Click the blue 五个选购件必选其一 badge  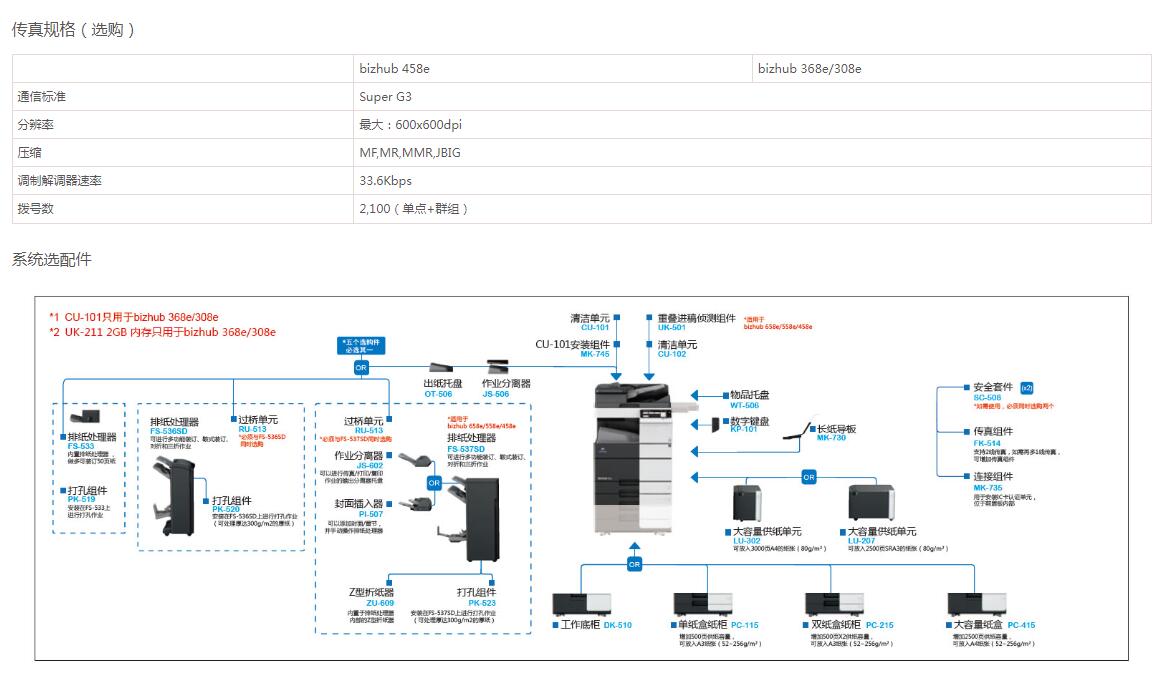pos(361,346)
